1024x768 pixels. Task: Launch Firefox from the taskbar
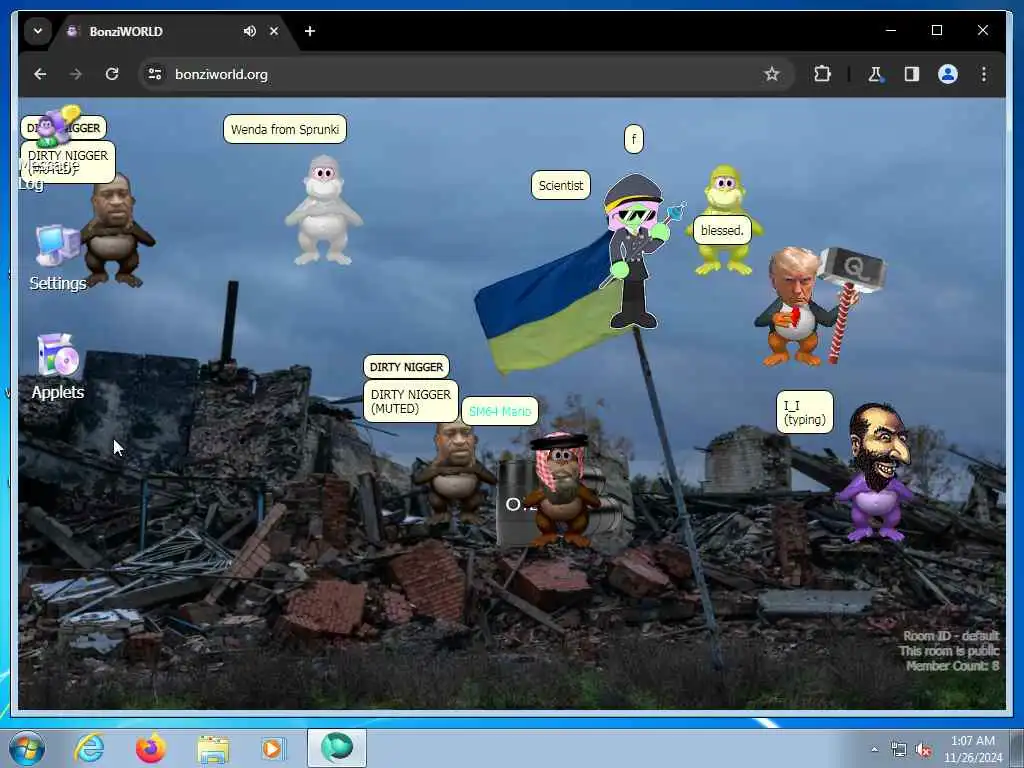pos(151,748)
